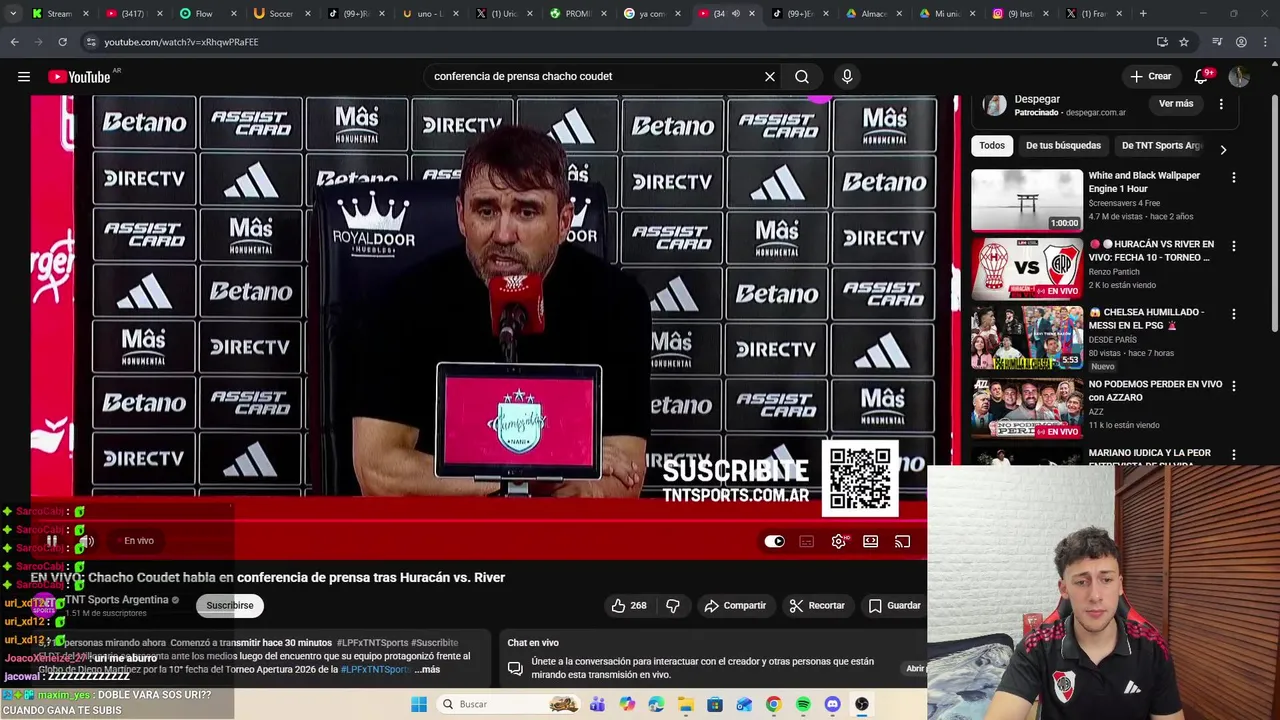The width and height of the screenshot is (1280, 720).
Task: Open the Crear button
Action: (x=1150, y=76)
